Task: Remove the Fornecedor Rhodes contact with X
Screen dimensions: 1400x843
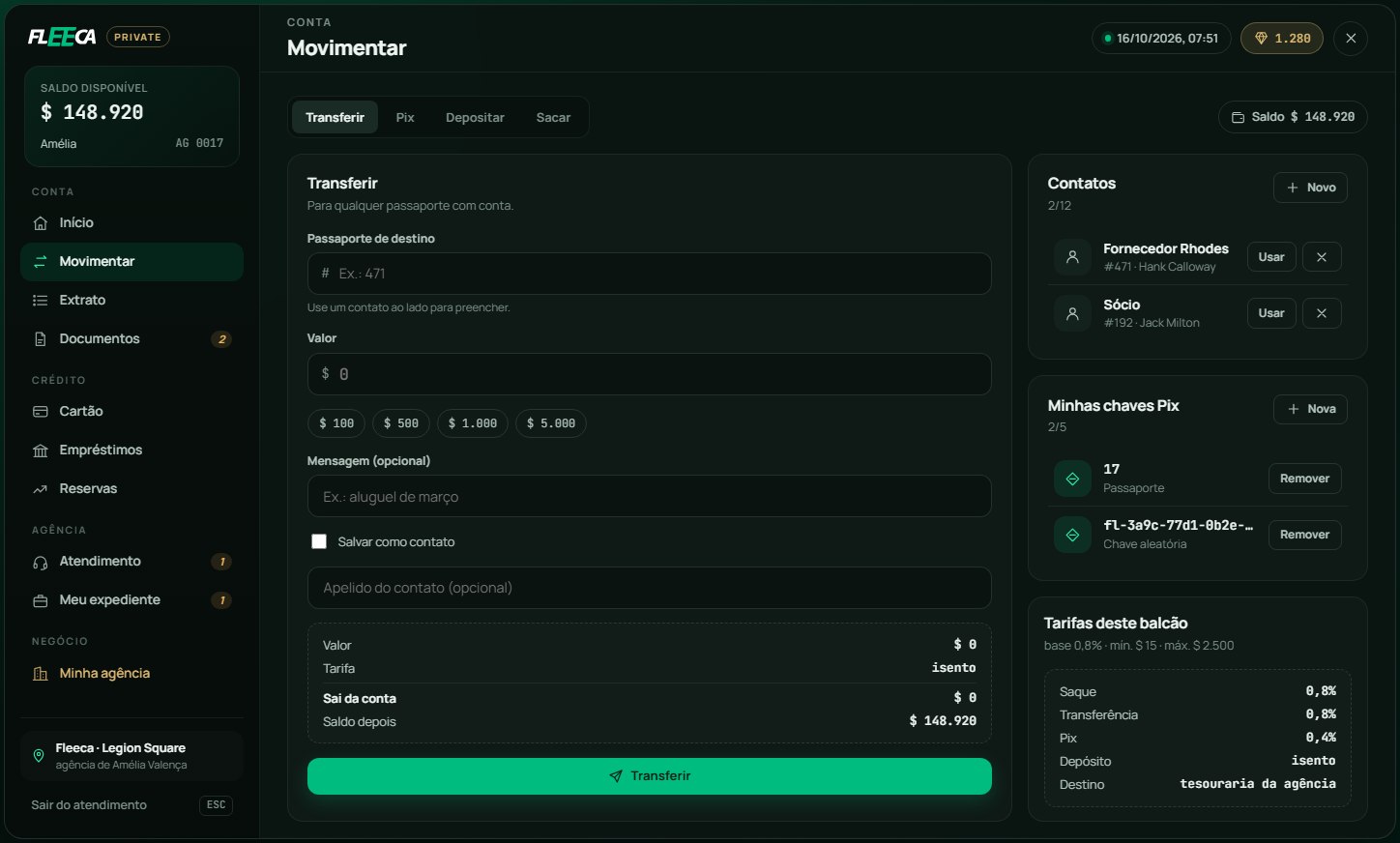Action: [x=1322, y=256]
